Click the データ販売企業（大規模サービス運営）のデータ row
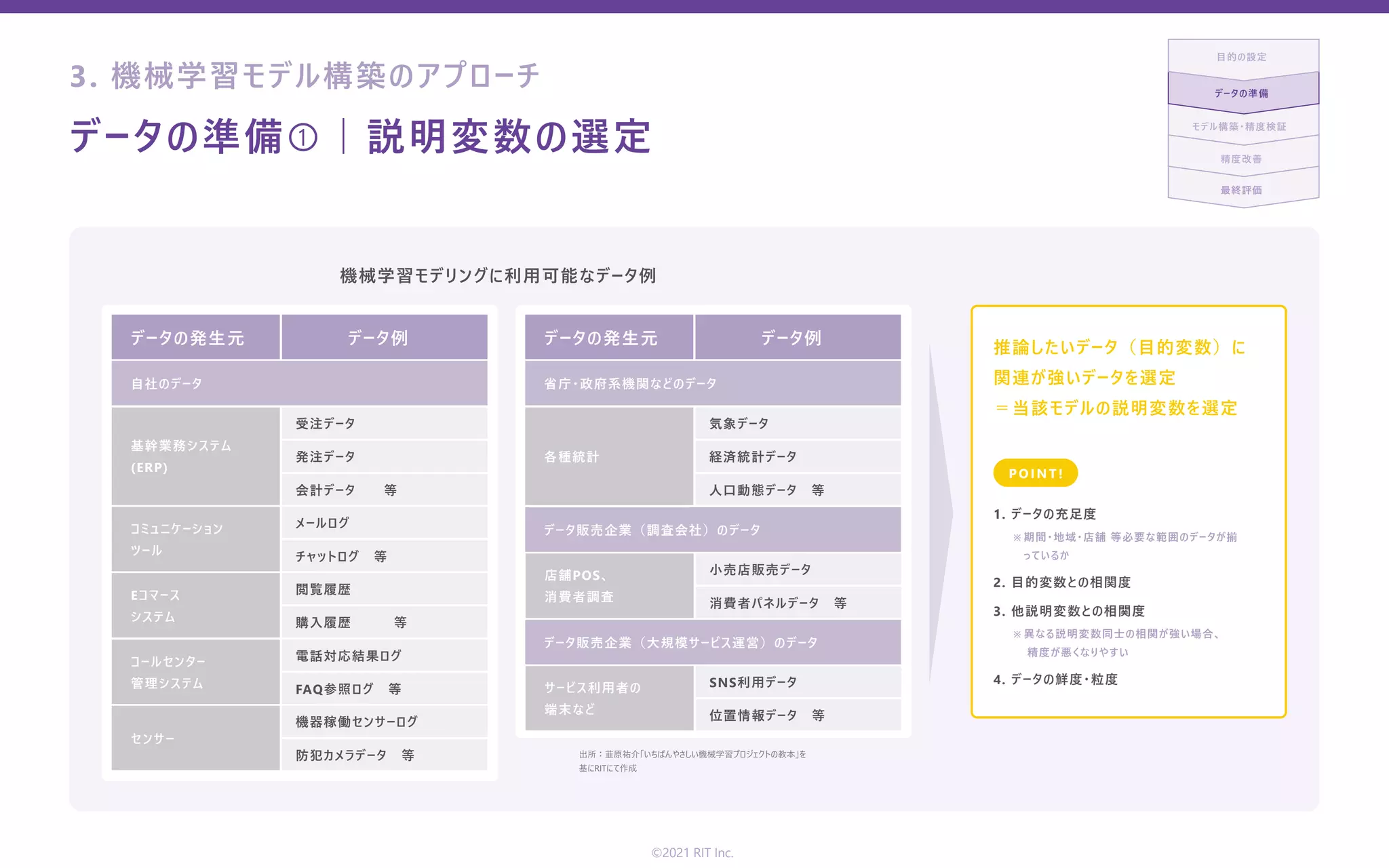Image resolution: width=1389 pixels, height=868 pixels. click(x=713, y=642)
